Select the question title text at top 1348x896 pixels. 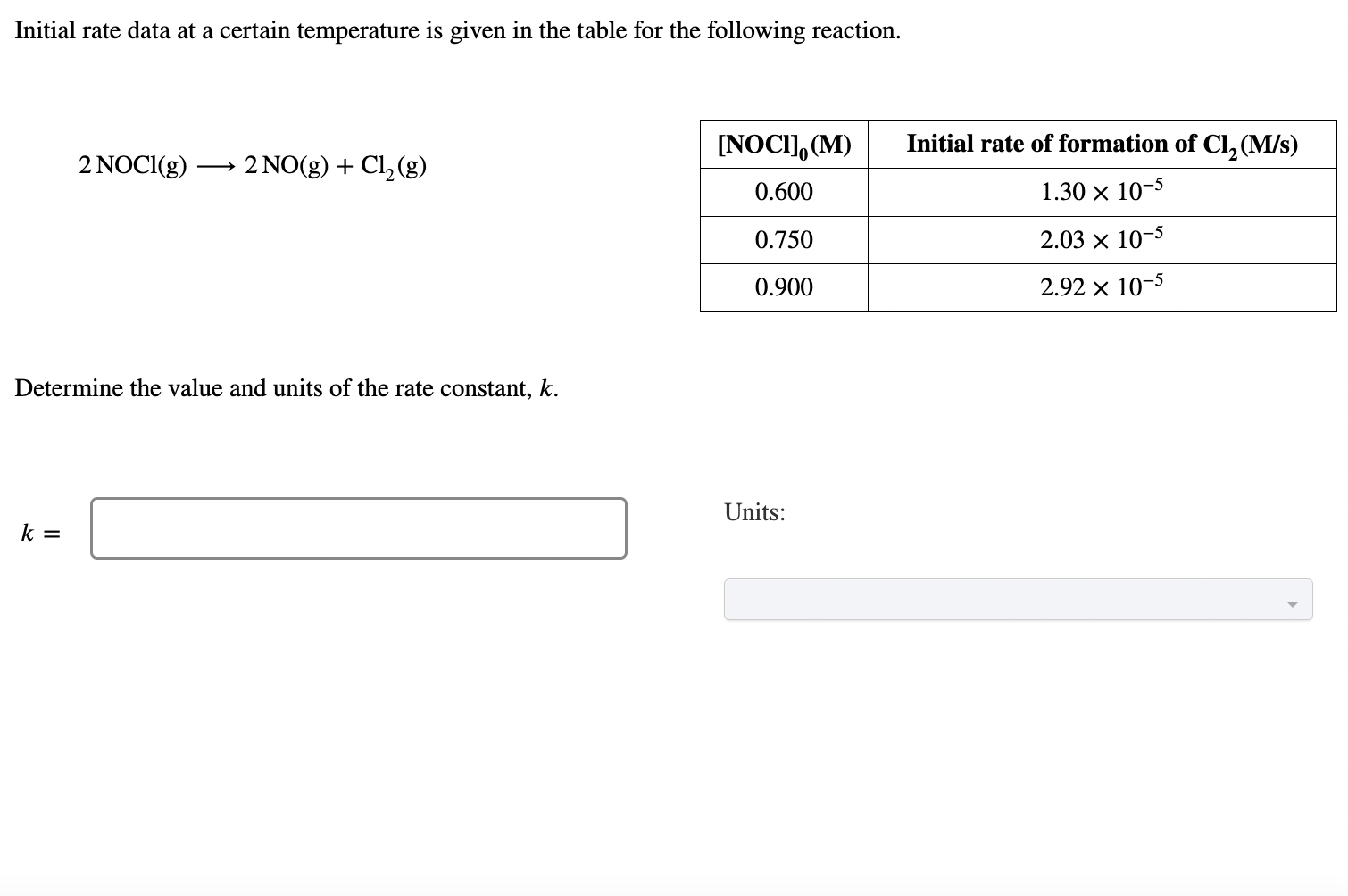[456, 29]
